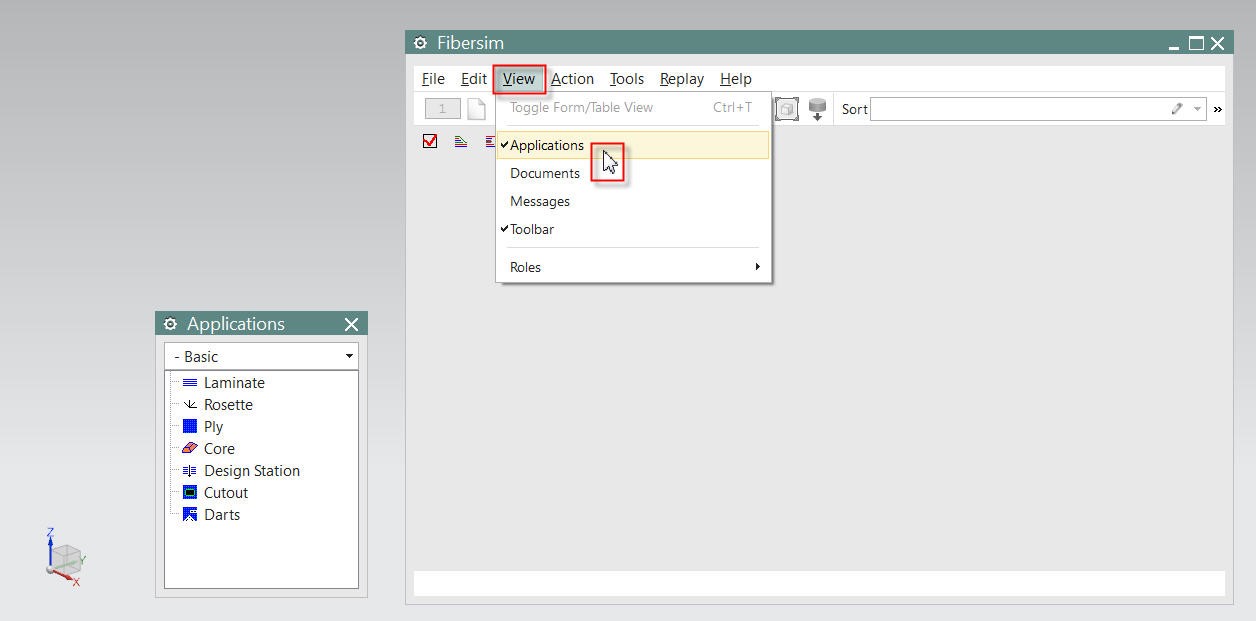Click the 3D cube view icon in toolbar
Screen dimensions: 1256x621
tap(786, 108)
